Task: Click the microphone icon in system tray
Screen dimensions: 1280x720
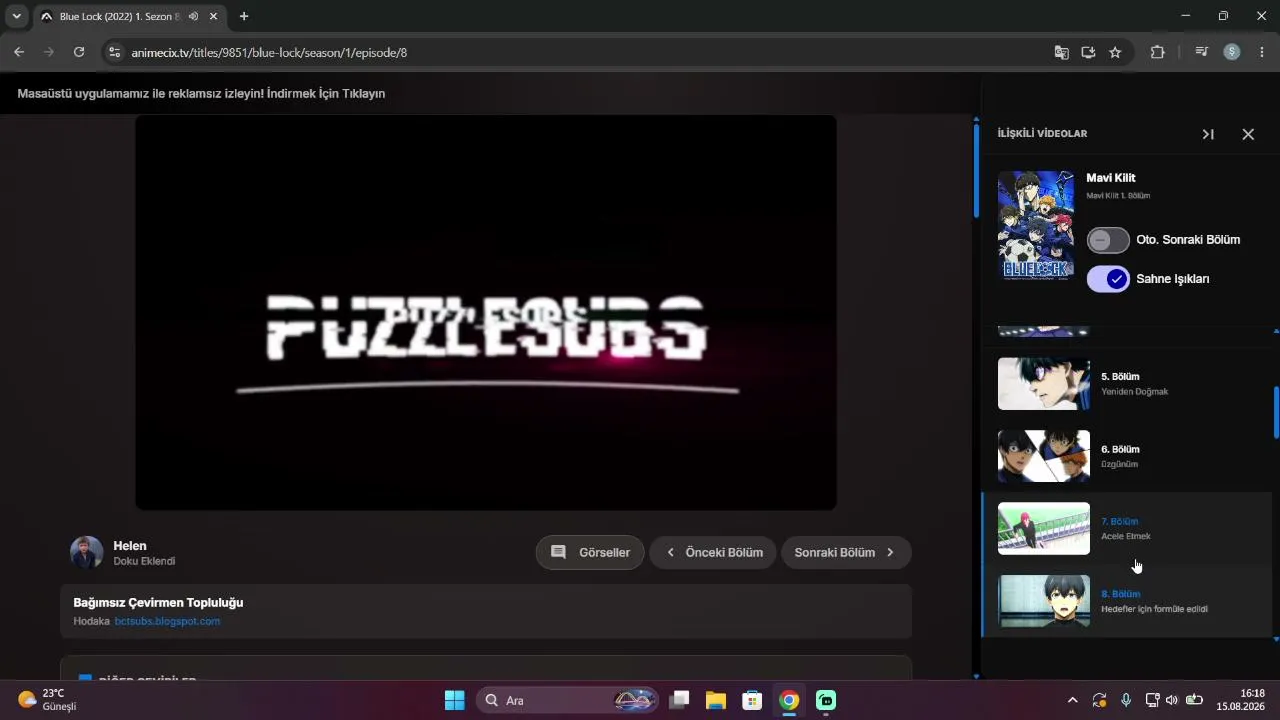Action: 1126,700
